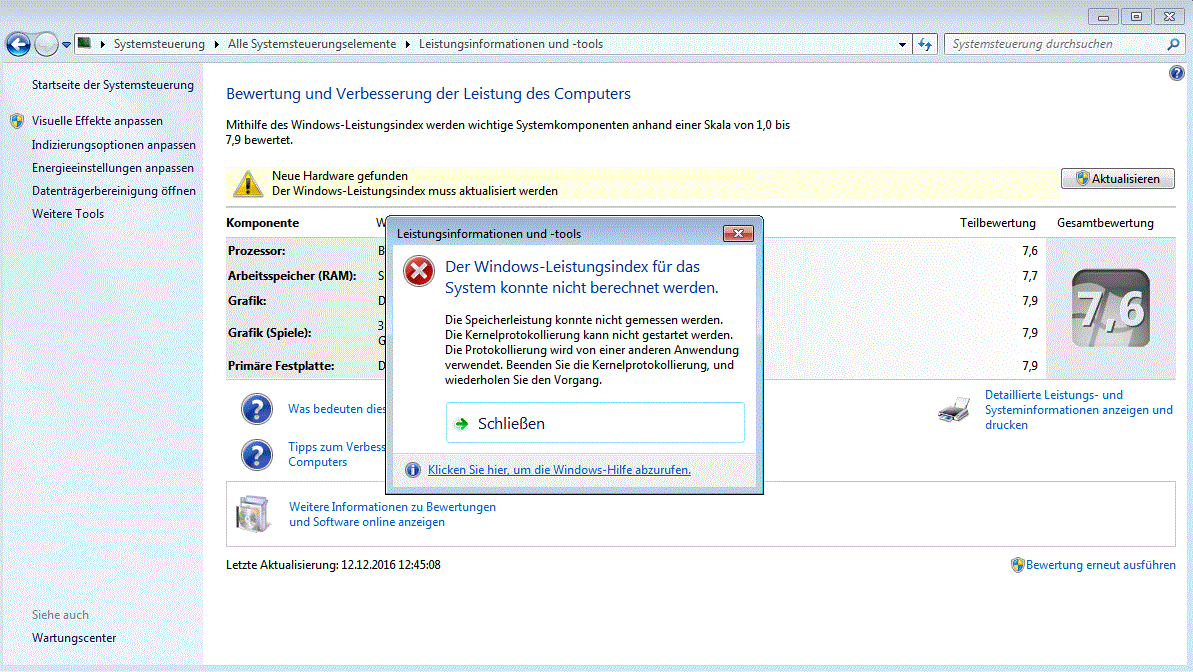Open Wartungscenter from the sidebar
This screenshot has width=1193, height=672.
click(x=74, y=638)
